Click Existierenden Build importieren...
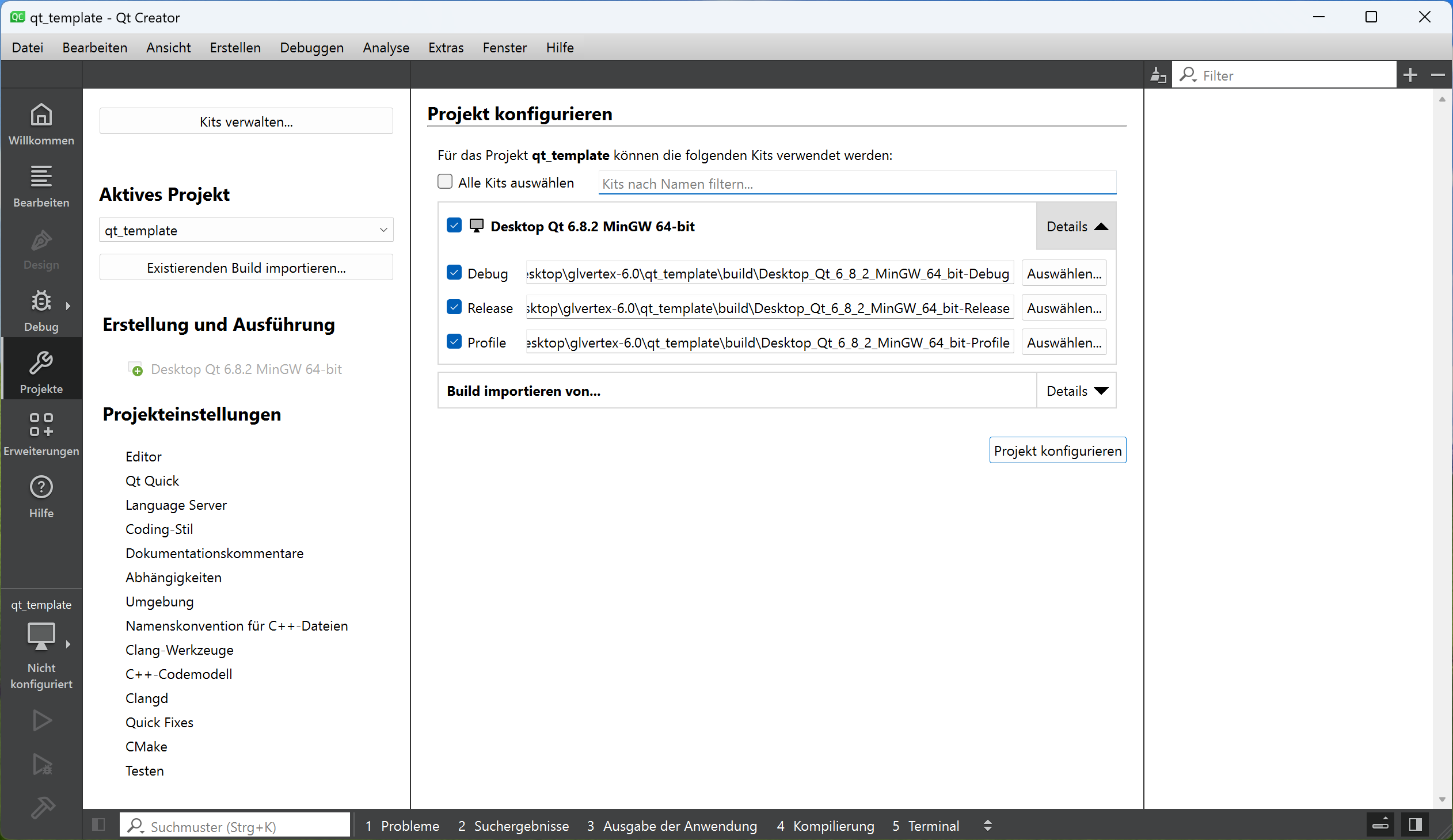The width and height of the screenshot is (1453, 840). (x=246, y=268)
